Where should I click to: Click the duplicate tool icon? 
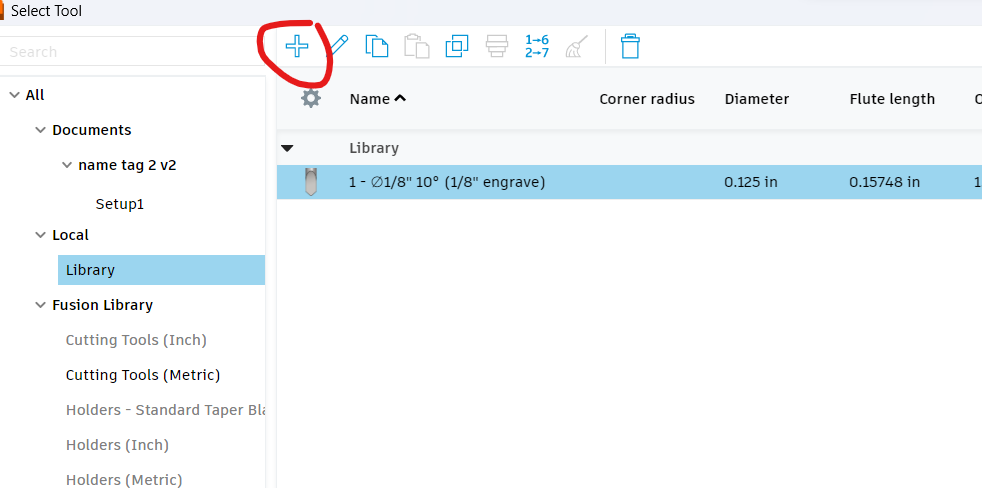(457, 46)
